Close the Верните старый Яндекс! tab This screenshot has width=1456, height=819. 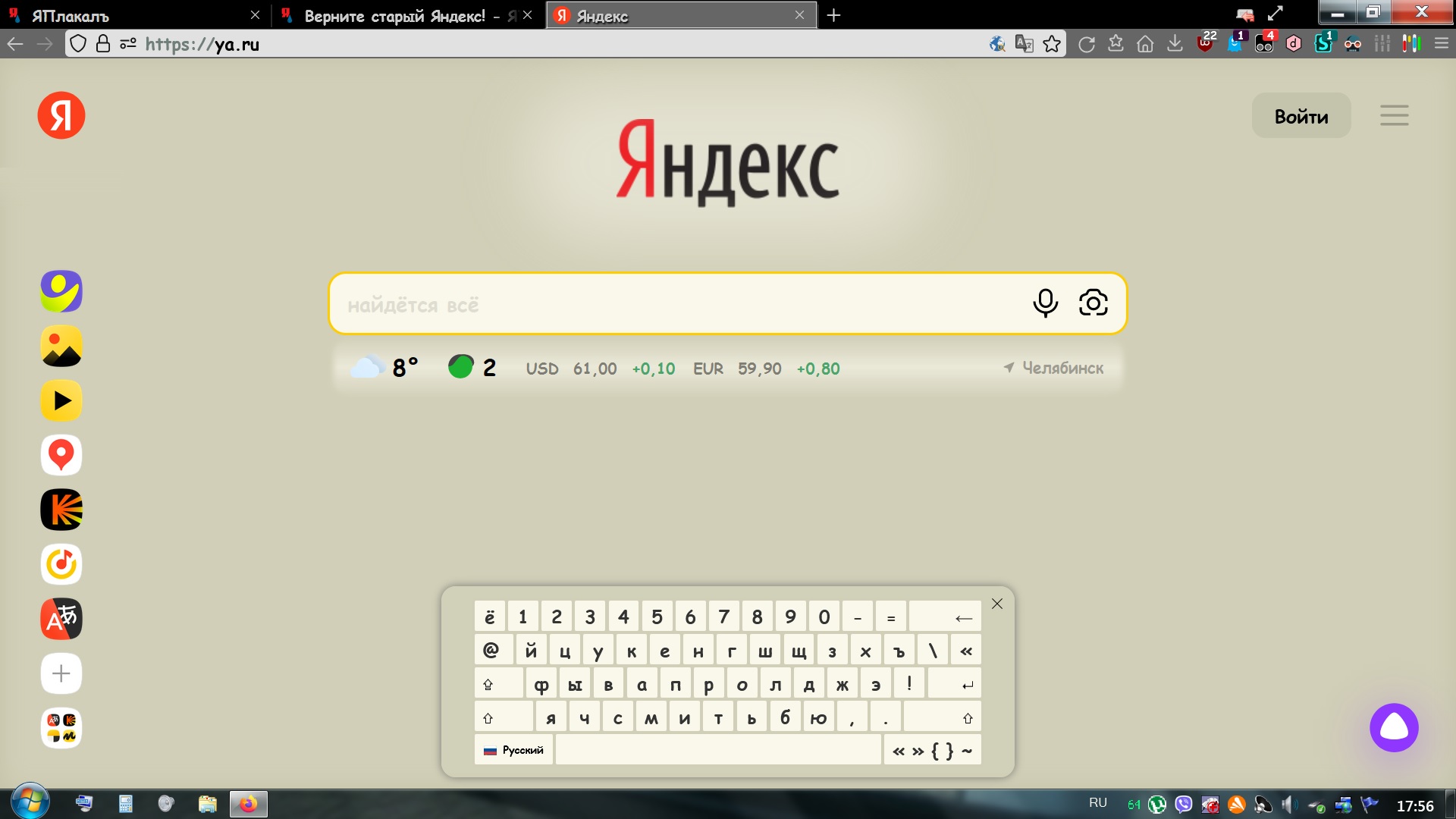click(528, 15)
